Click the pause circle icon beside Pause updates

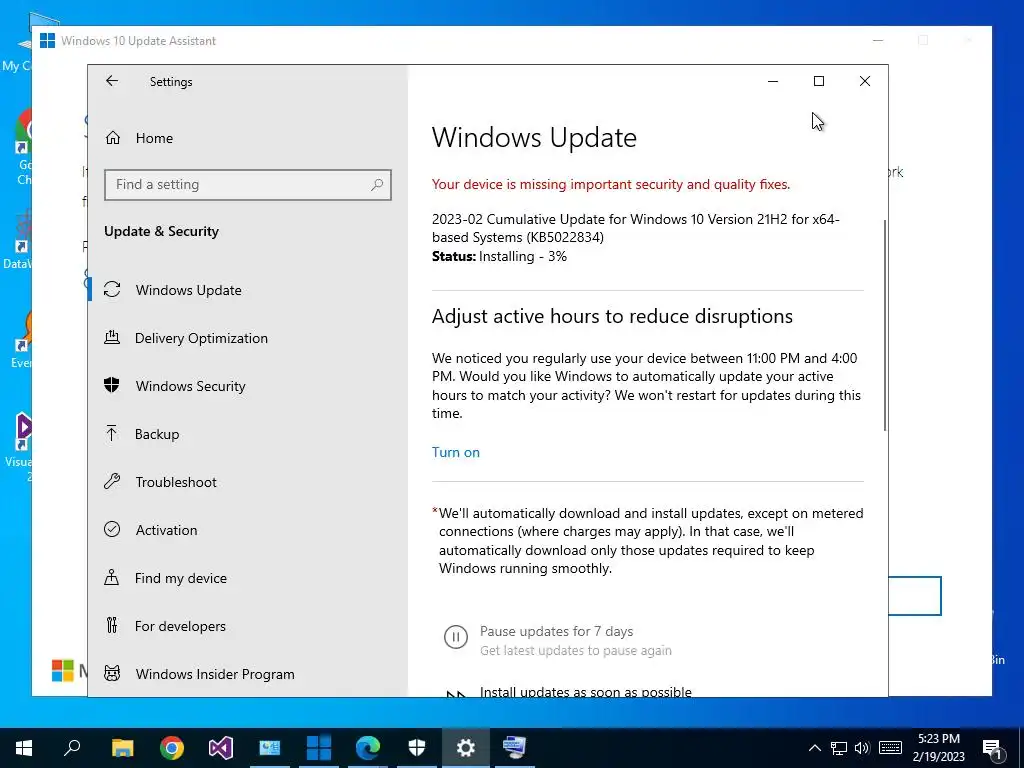coord(456,636)
